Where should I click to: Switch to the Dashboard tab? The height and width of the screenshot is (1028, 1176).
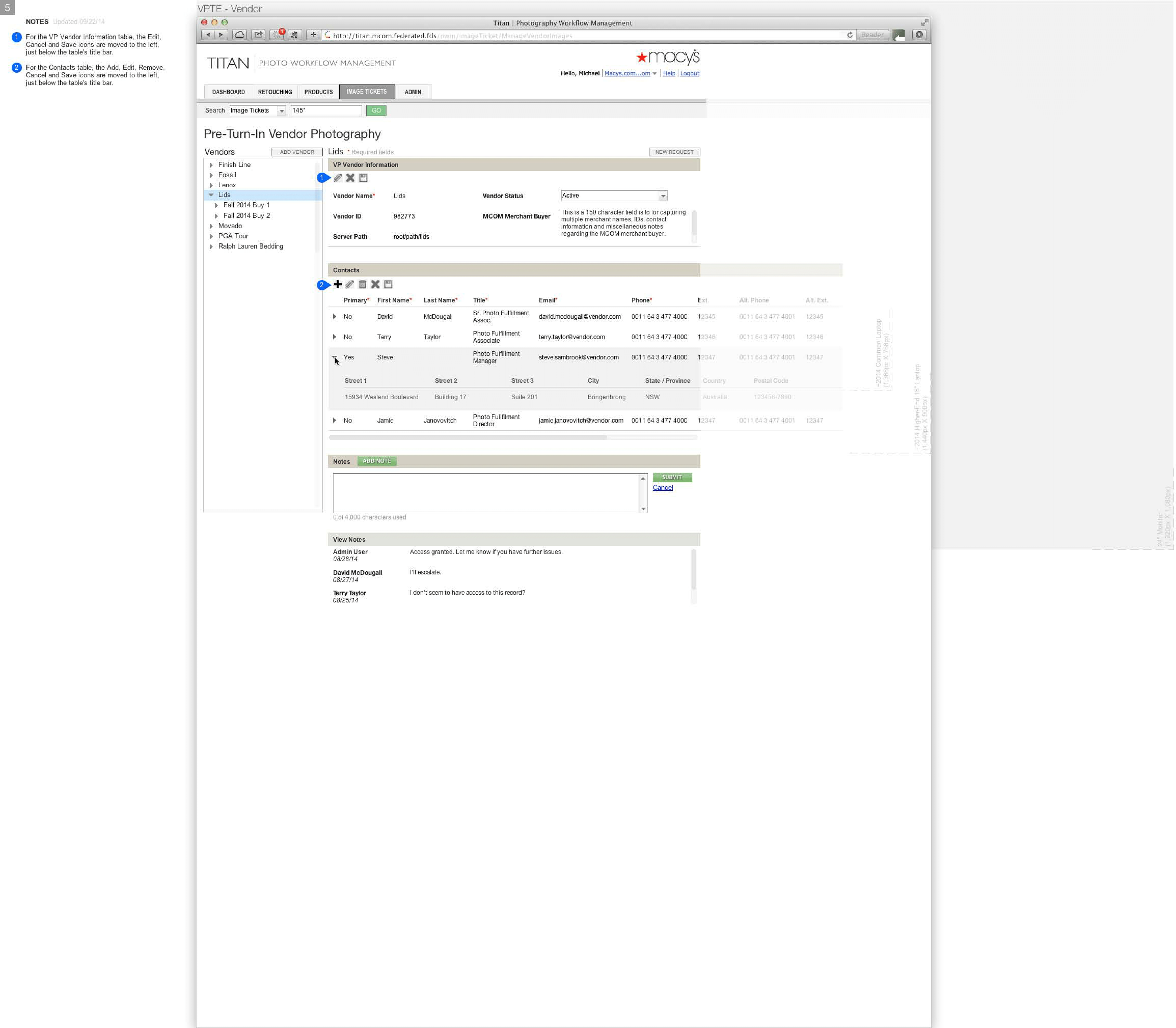(228, 92)
